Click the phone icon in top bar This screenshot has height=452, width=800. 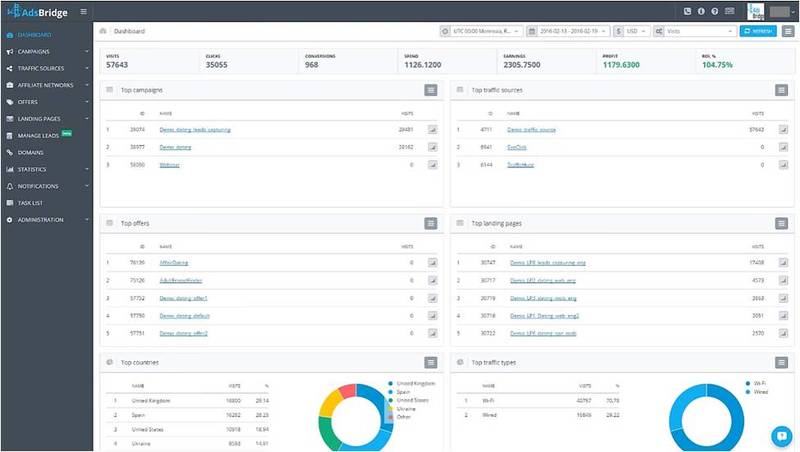(x=687, y=11)
